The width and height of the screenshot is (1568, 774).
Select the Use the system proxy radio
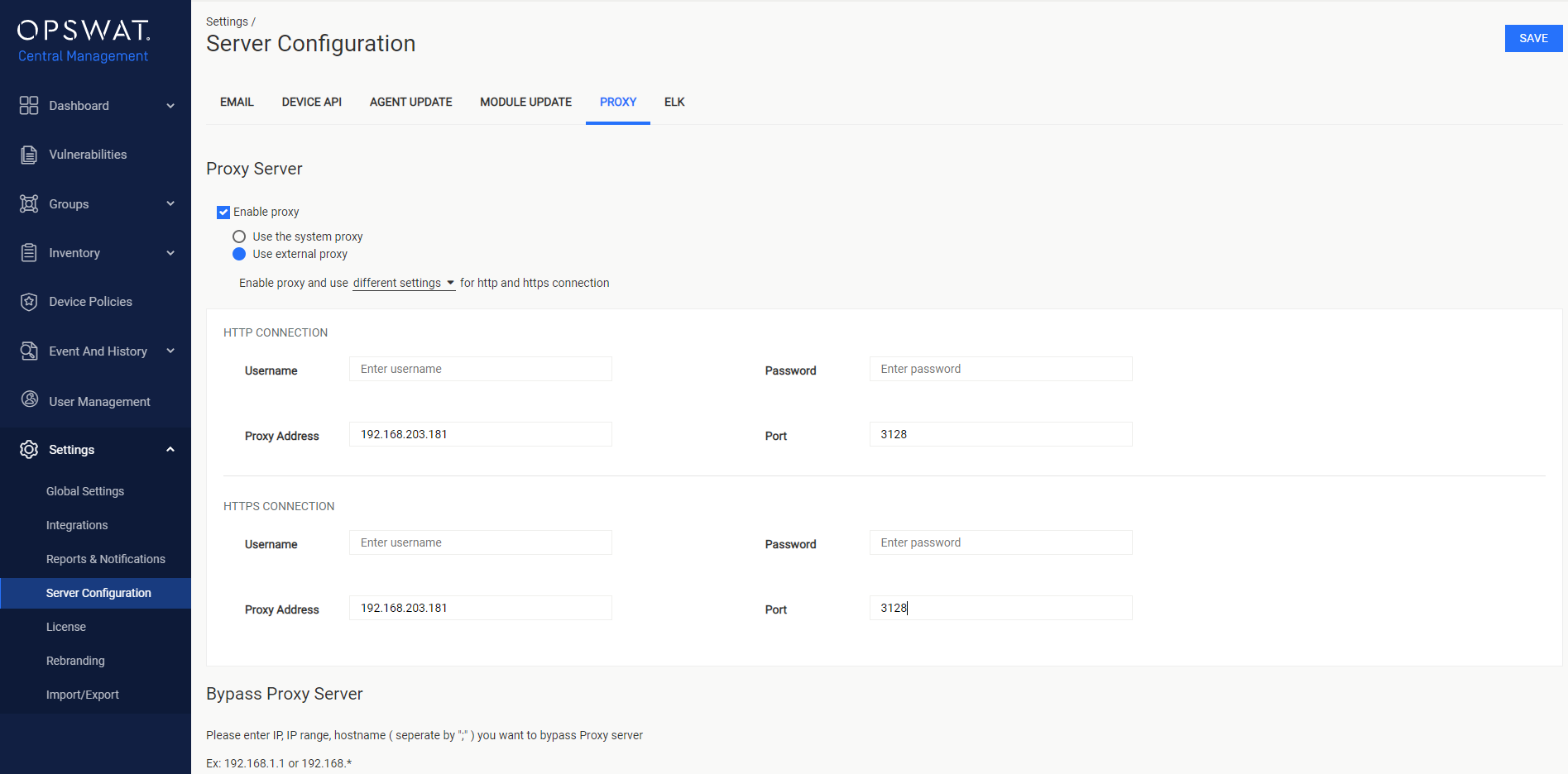[239, 236]
